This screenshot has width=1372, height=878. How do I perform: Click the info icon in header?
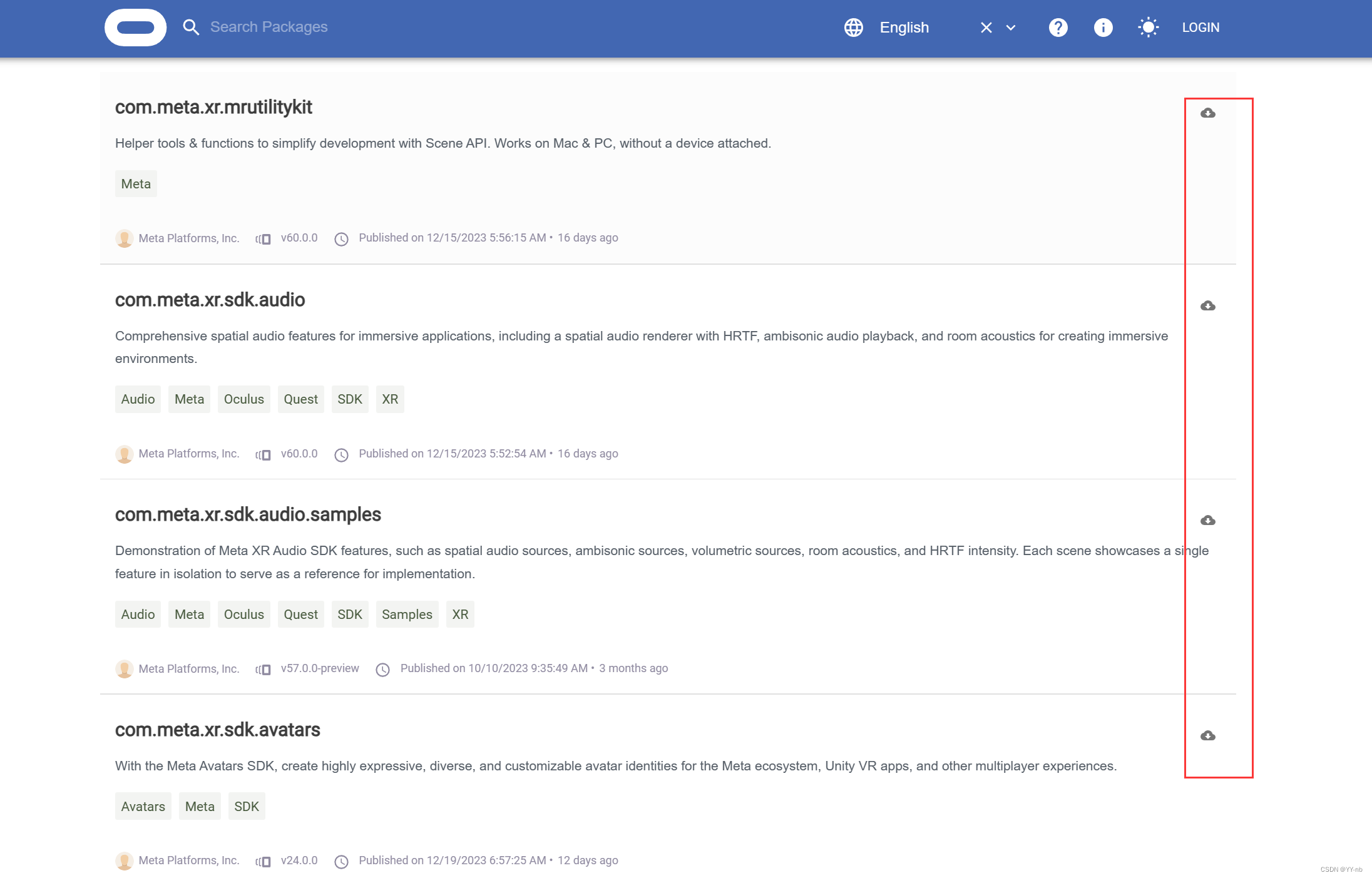coord(1103,28)
